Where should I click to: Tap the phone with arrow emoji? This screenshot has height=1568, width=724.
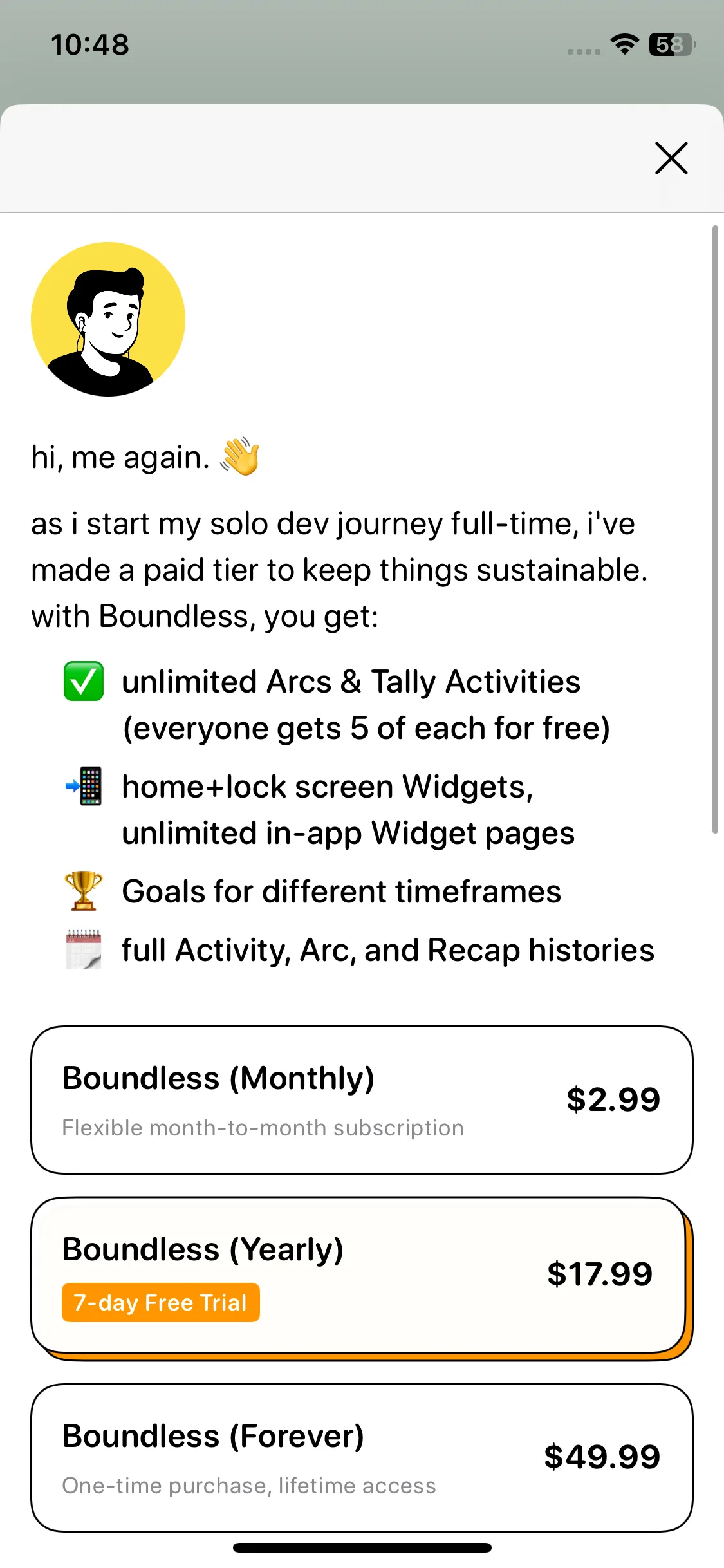point(84,786)
